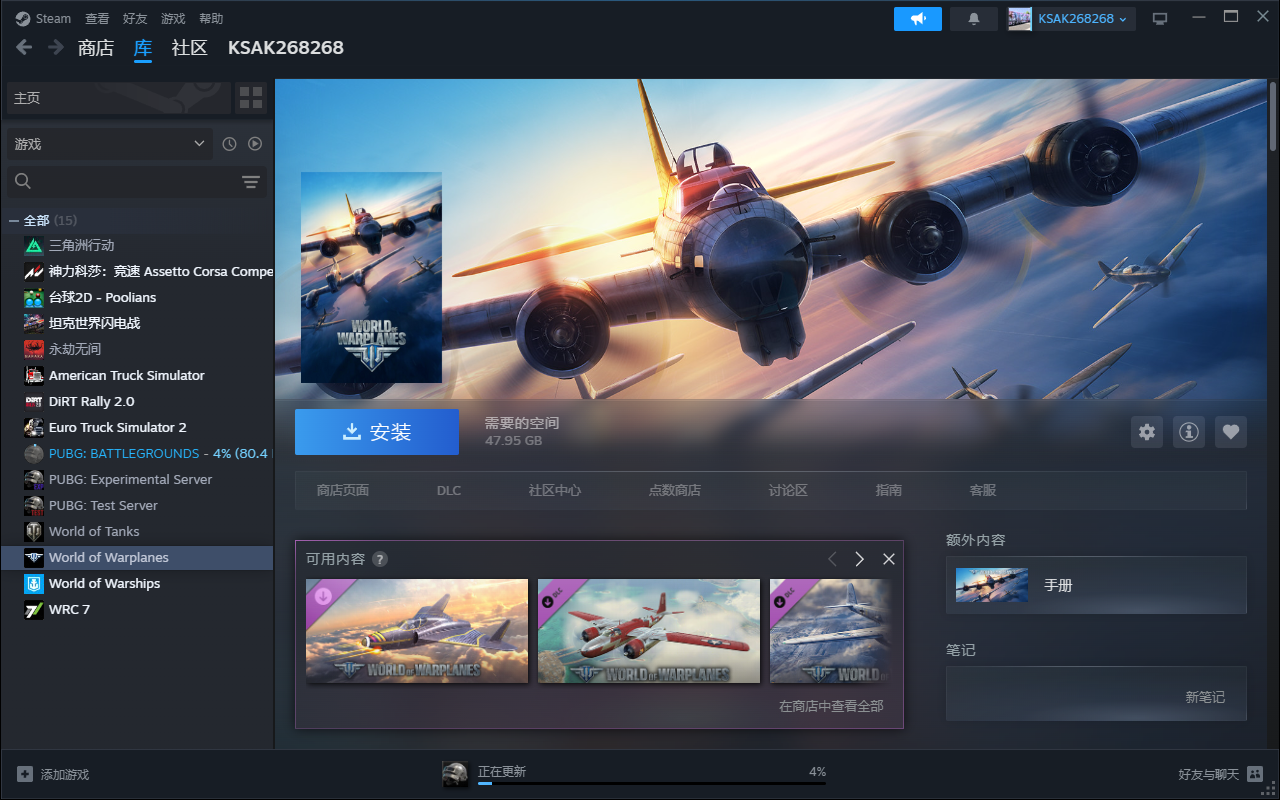Click the blue 安装 button

point(377,432)
